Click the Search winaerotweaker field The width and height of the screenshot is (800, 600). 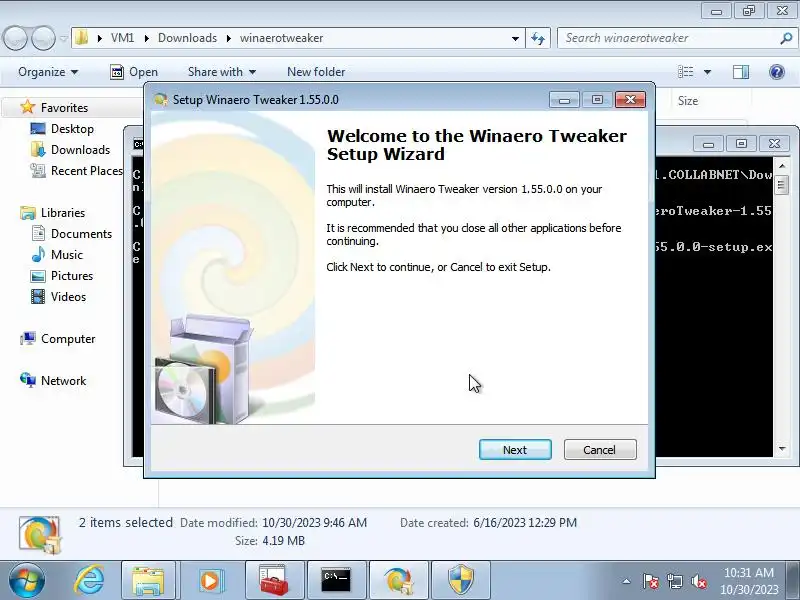coord(668,38)
